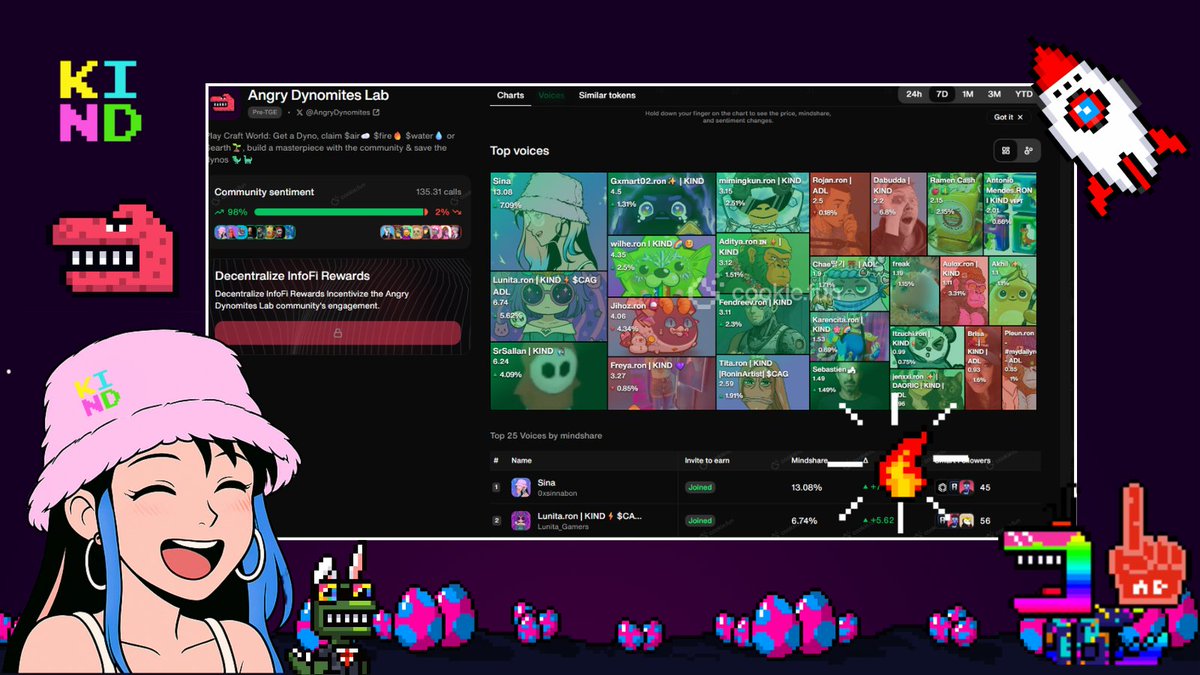
Task: Click the lock icon on the red button
Action: pyautogui.click(x=338, y=334)
